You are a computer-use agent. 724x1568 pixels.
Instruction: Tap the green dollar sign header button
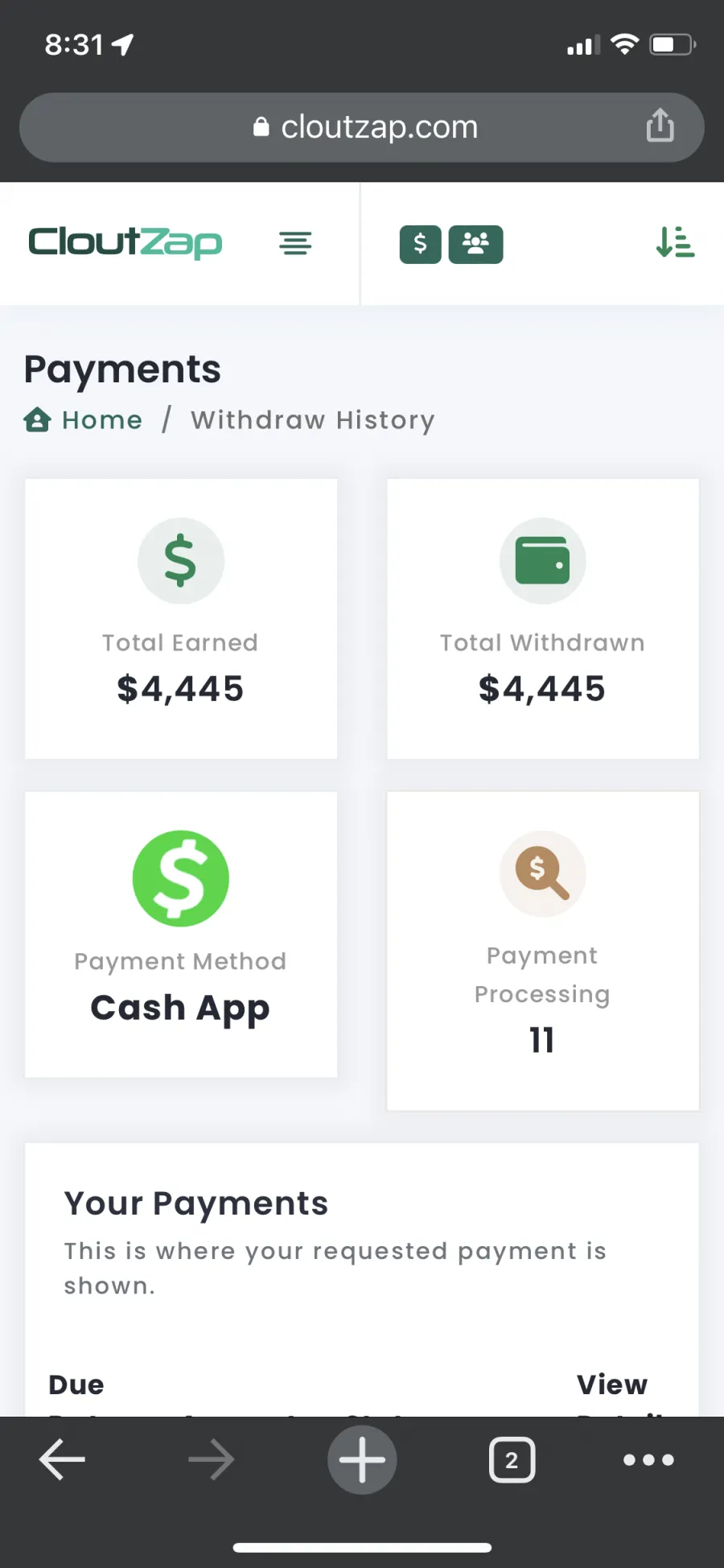click(x=420, y=244)
